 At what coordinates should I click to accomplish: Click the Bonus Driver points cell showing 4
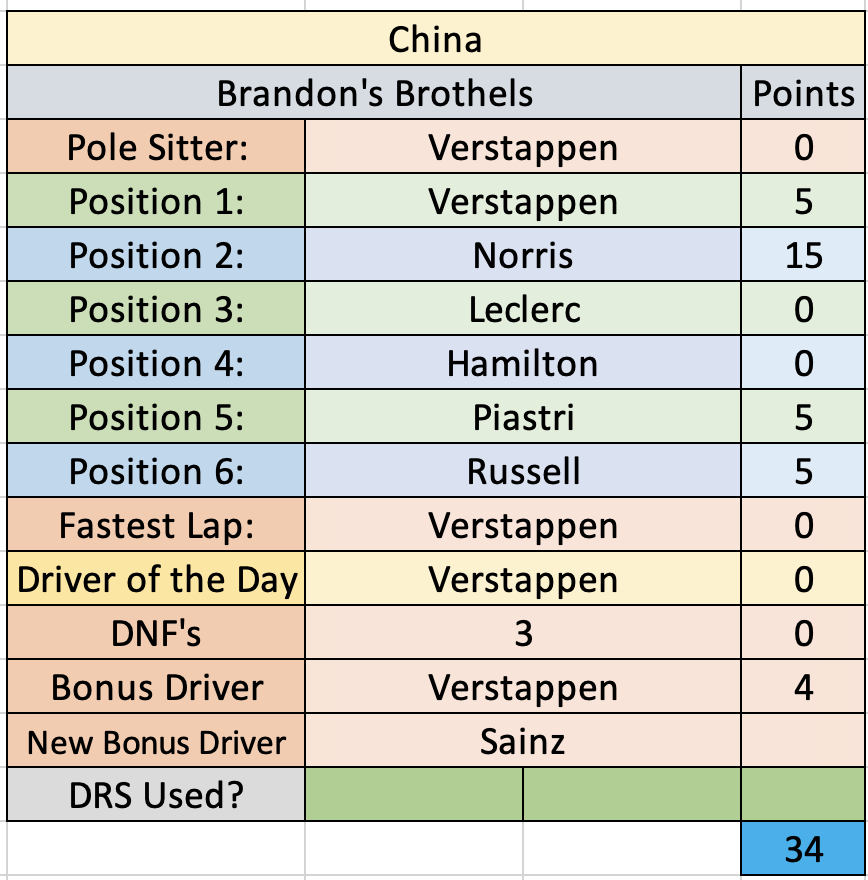click(803, 686)
